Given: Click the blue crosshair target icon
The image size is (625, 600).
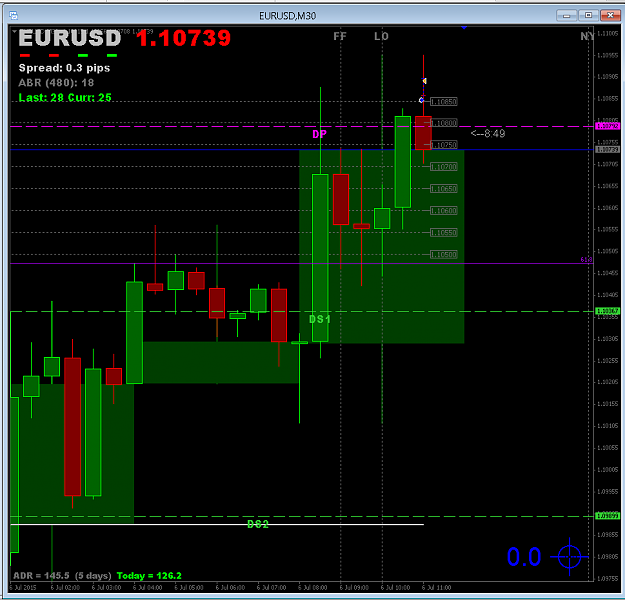Looking at the screenshot, I should point(569,557).
